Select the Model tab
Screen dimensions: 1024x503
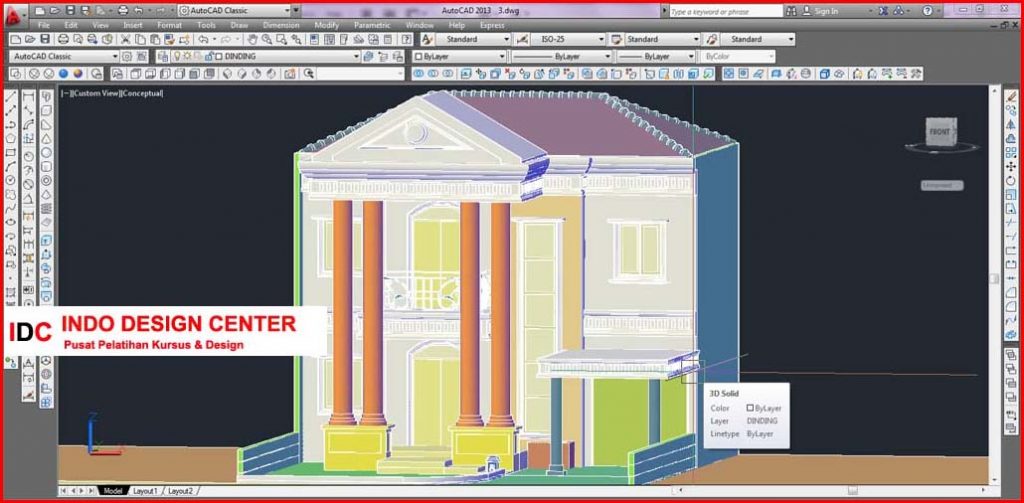pos(113,491)
